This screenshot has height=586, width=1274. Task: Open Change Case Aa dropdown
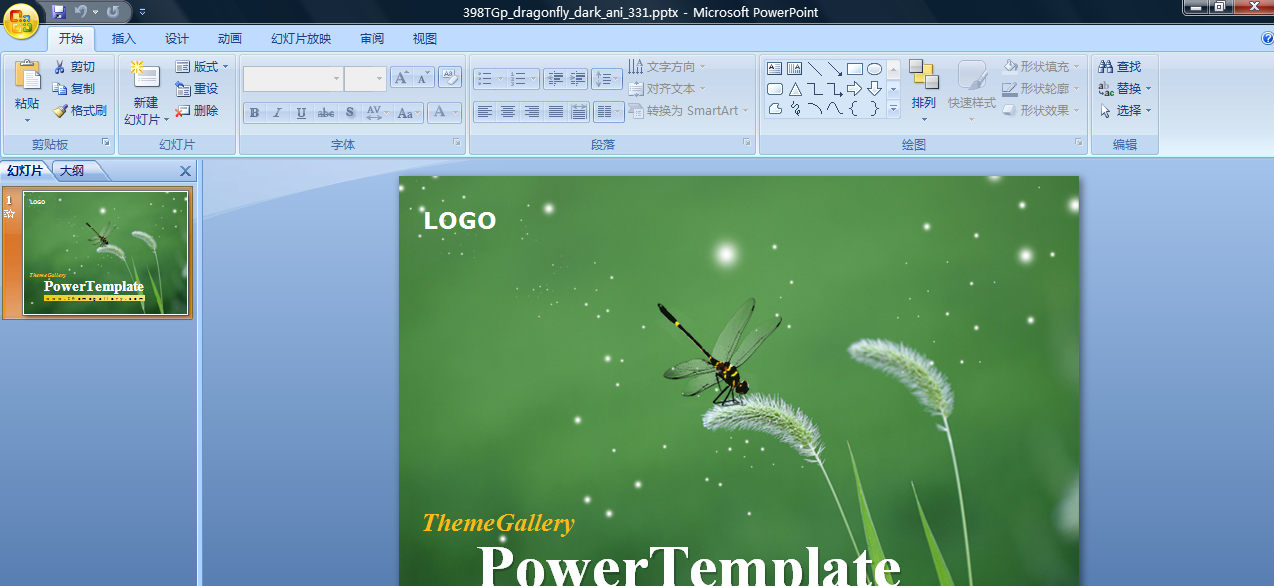pos(408,113)
